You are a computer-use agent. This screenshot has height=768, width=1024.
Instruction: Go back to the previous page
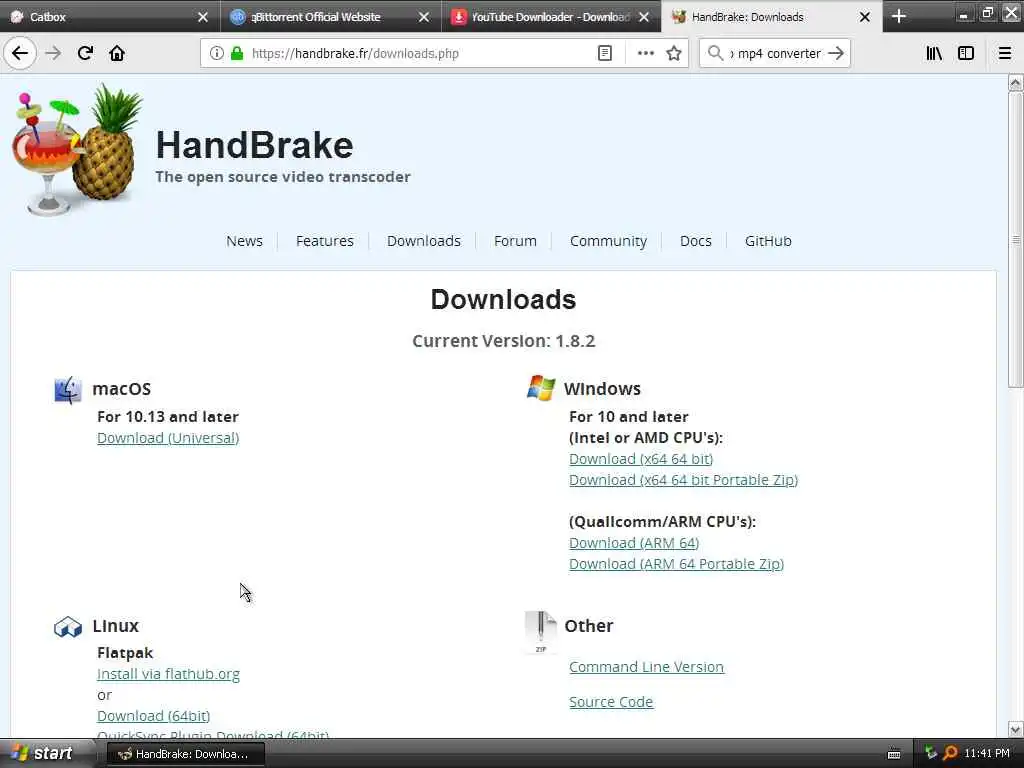pyautogui.click(x=20, y=53)
